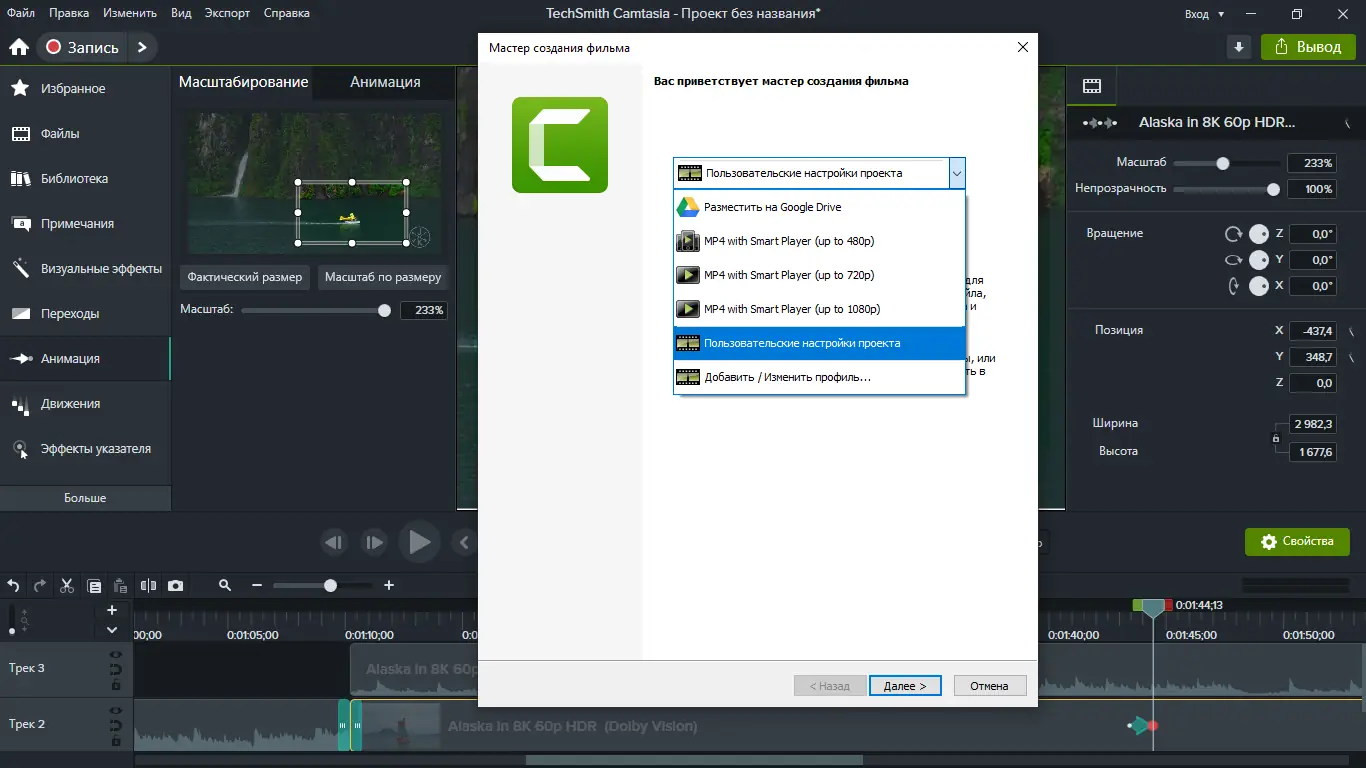The image size is (1366, 768).
Task: Open the Экспорт menu
Action: [x=227, y=13]
